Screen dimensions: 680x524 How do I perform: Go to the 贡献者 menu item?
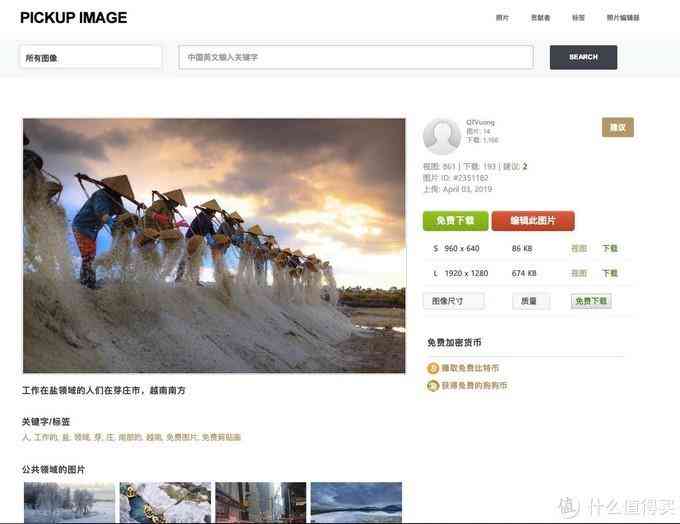click(541, 18)
